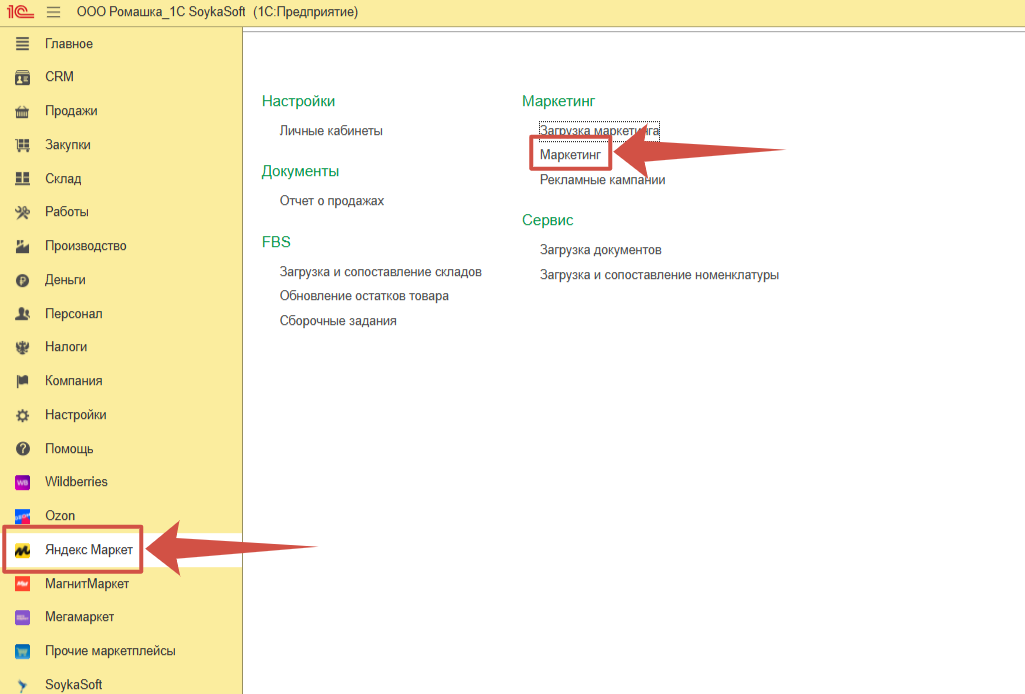Click the Продажи basket icon

pos(22,111)
